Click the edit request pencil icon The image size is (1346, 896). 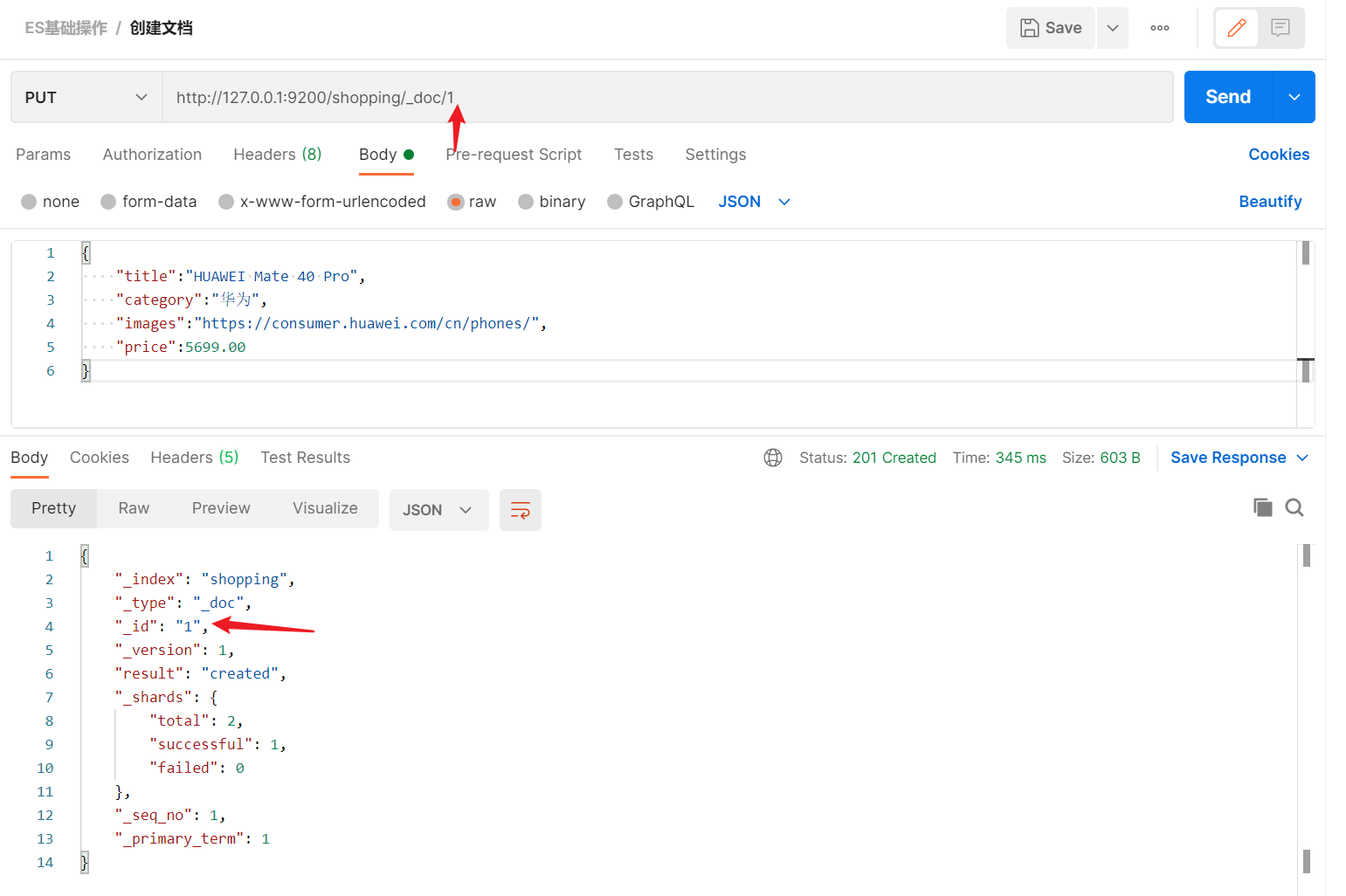(x=1237, y=27)
